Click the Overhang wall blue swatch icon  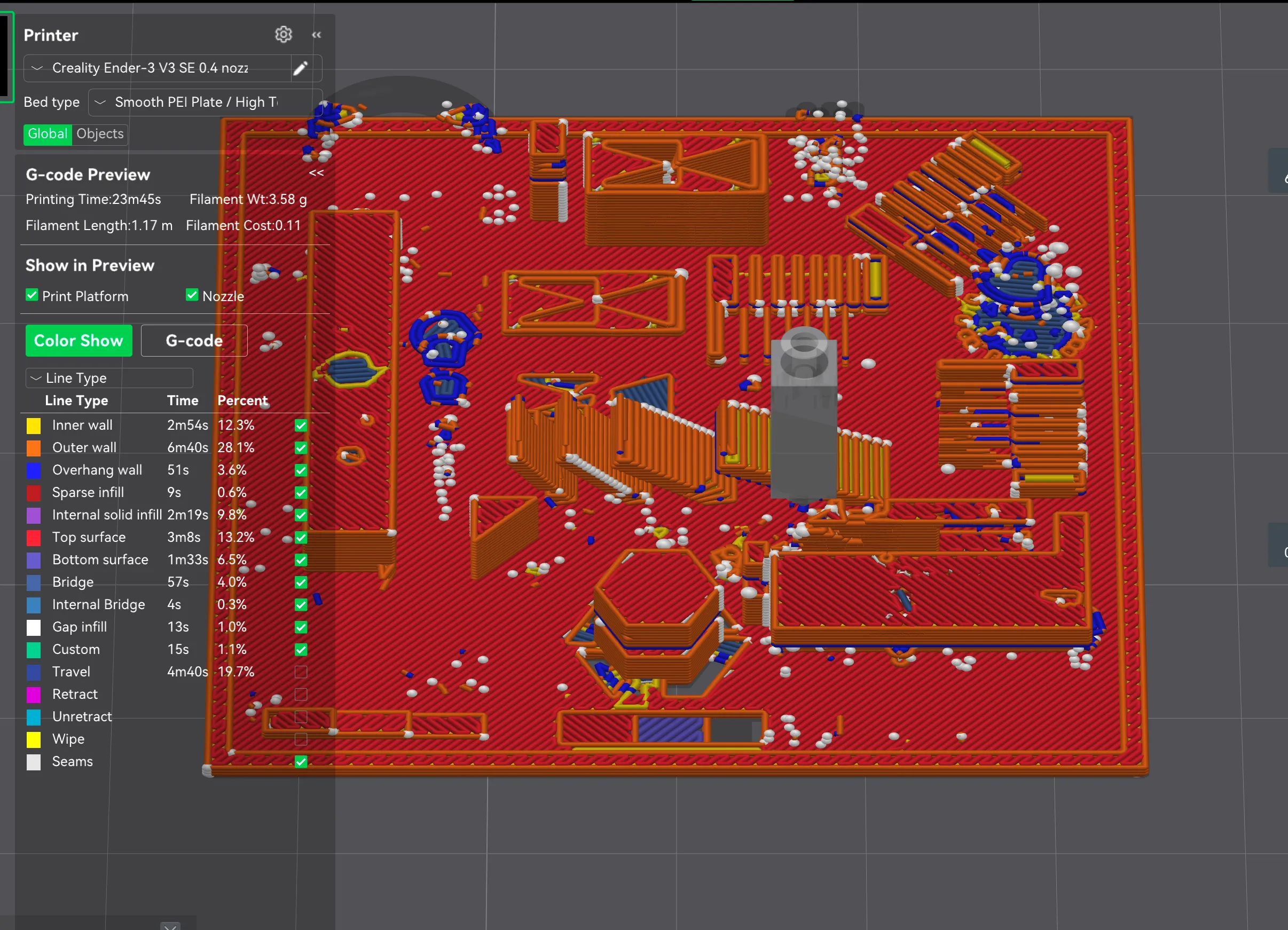(x=34, y=470)
